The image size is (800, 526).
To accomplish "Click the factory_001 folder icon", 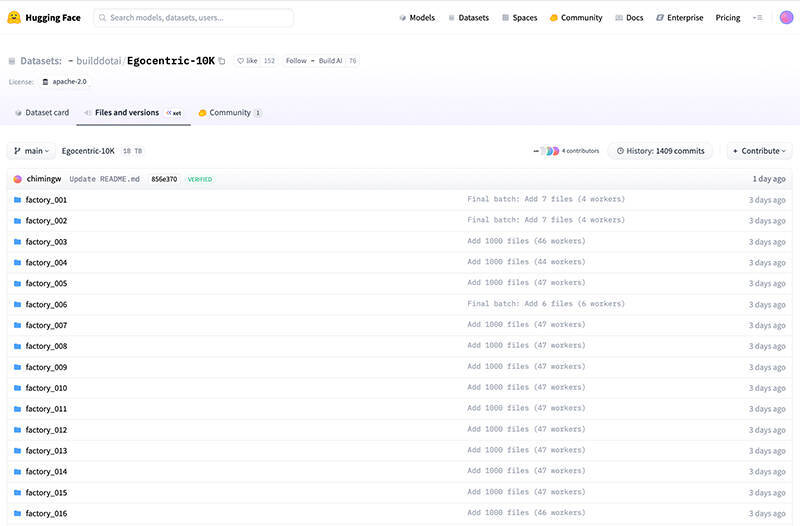I will click(17, 200).
